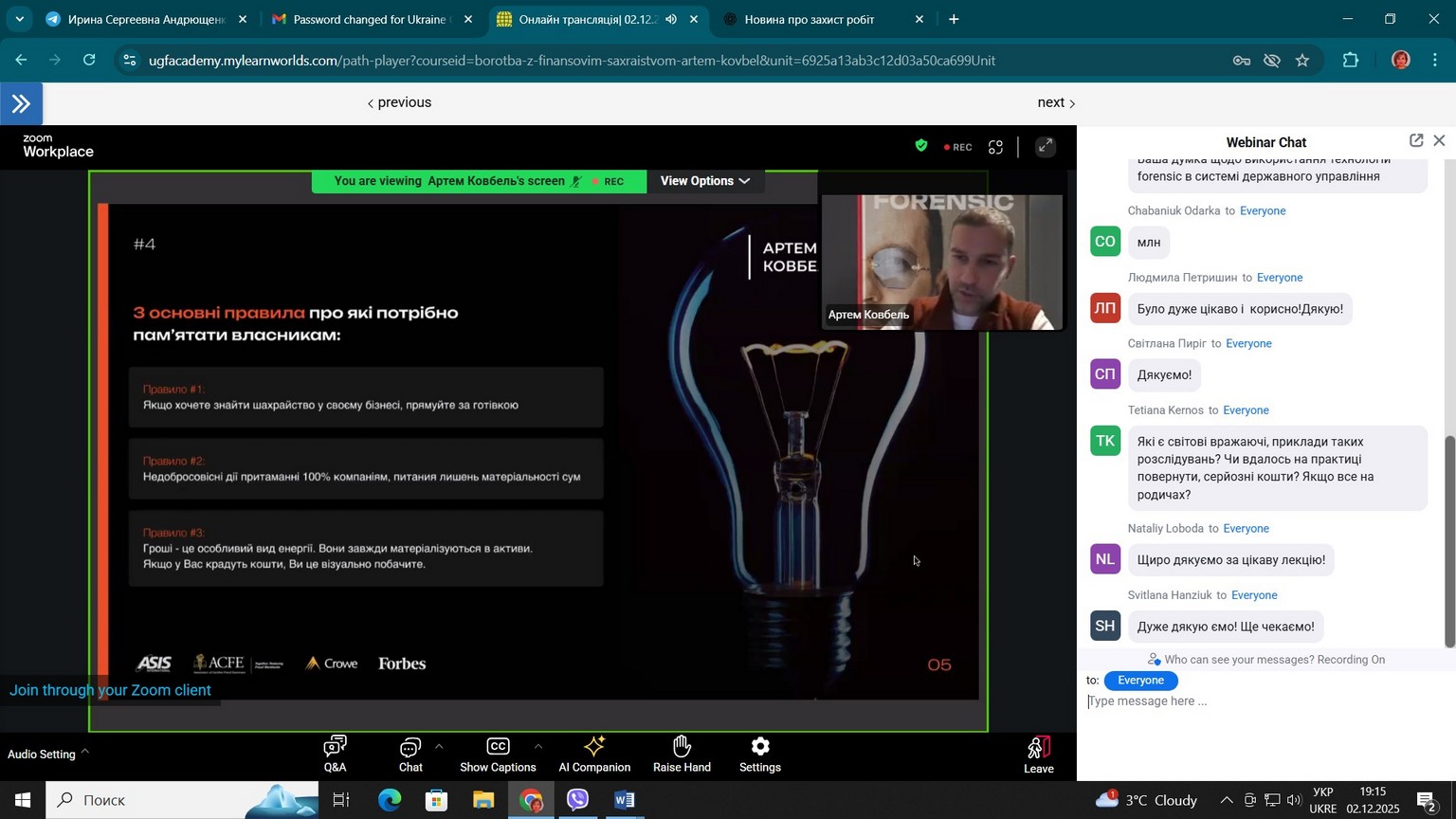The image size is (1456, 819).
Task: Enter full screen for Zoom video
Action: click(x=1045, y=147)
